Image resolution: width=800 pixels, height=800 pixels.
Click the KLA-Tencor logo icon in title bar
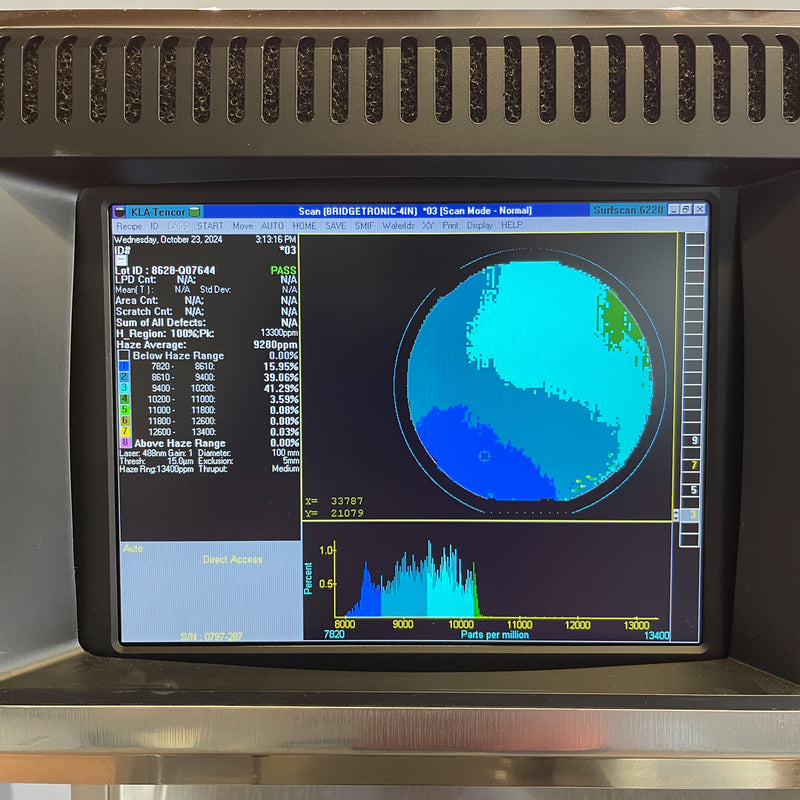point(121,210)
